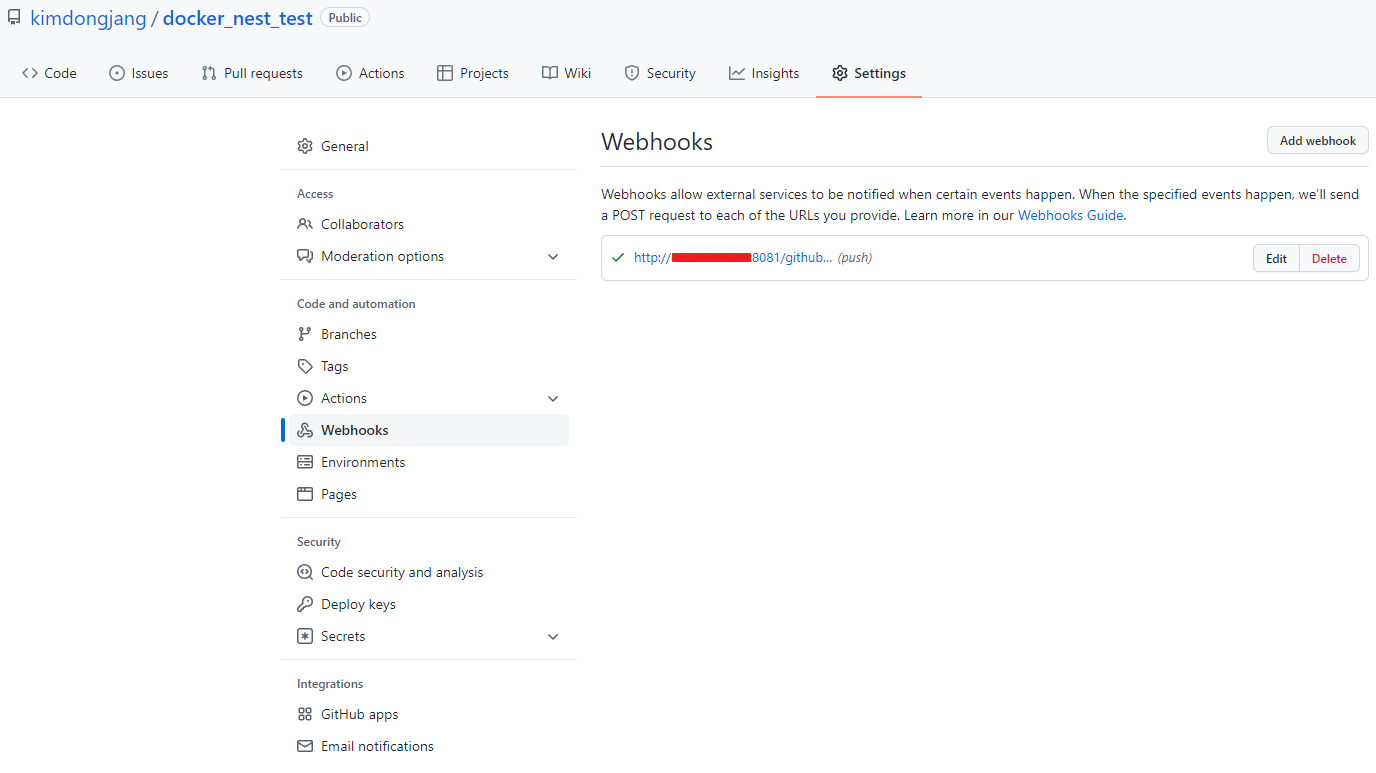Expand the Moderation options chevron
The width and height of the screenshot is (1376, 773).
[553, 257]
